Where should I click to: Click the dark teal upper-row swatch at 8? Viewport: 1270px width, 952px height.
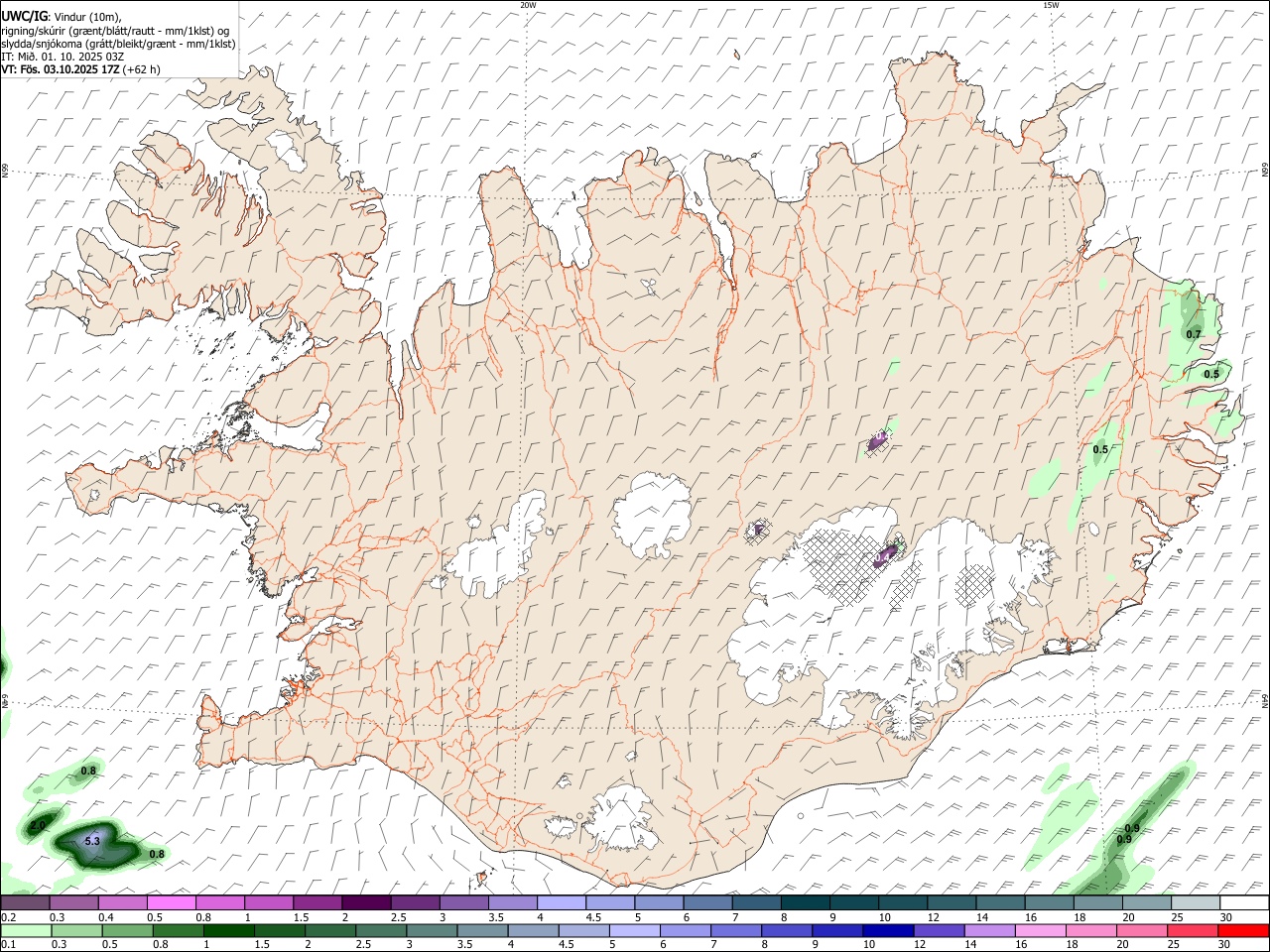click(x=806, y=902)
